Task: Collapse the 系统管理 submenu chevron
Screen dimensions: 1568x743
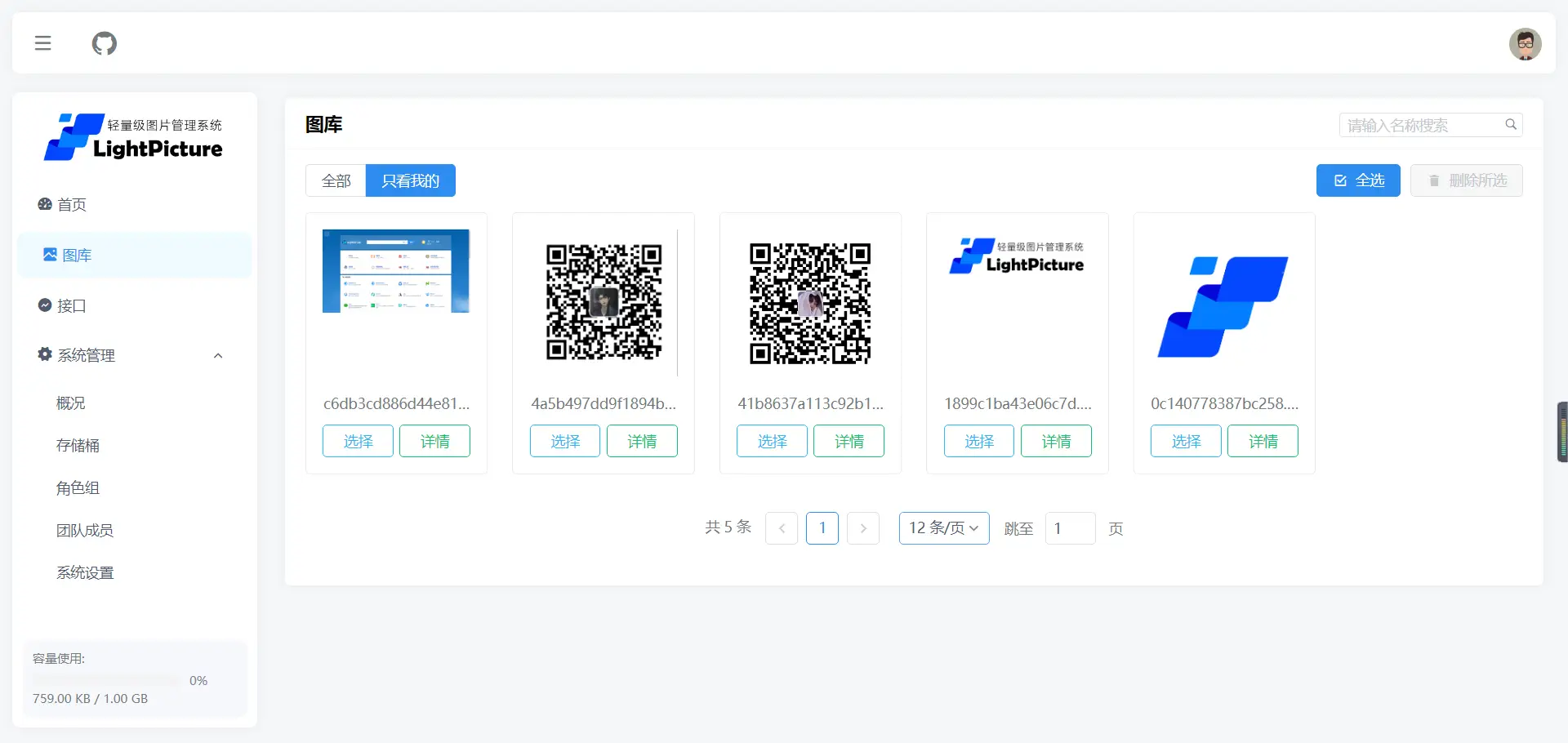Action: [217, 356]
